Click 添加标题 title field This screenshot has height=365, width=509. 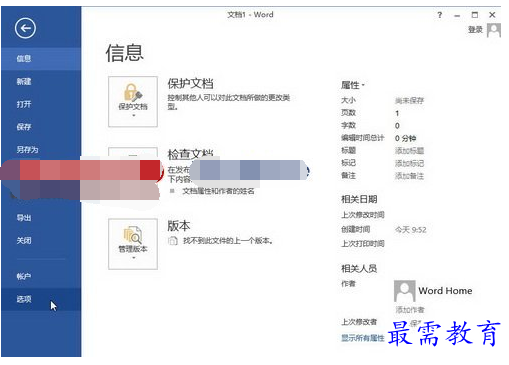(409, 151)
